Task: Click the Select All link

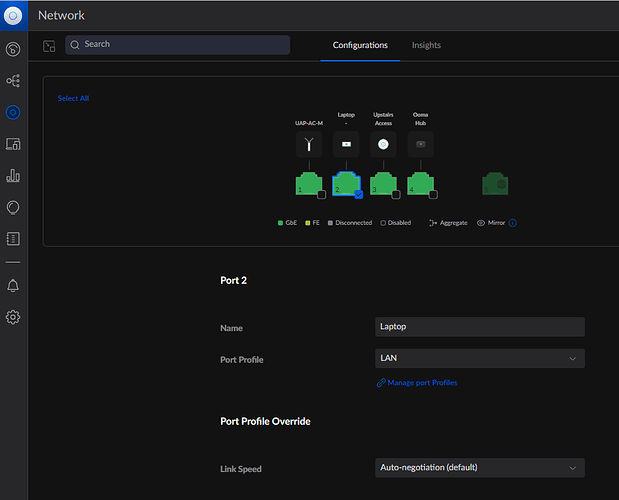Action: [73, 98]
